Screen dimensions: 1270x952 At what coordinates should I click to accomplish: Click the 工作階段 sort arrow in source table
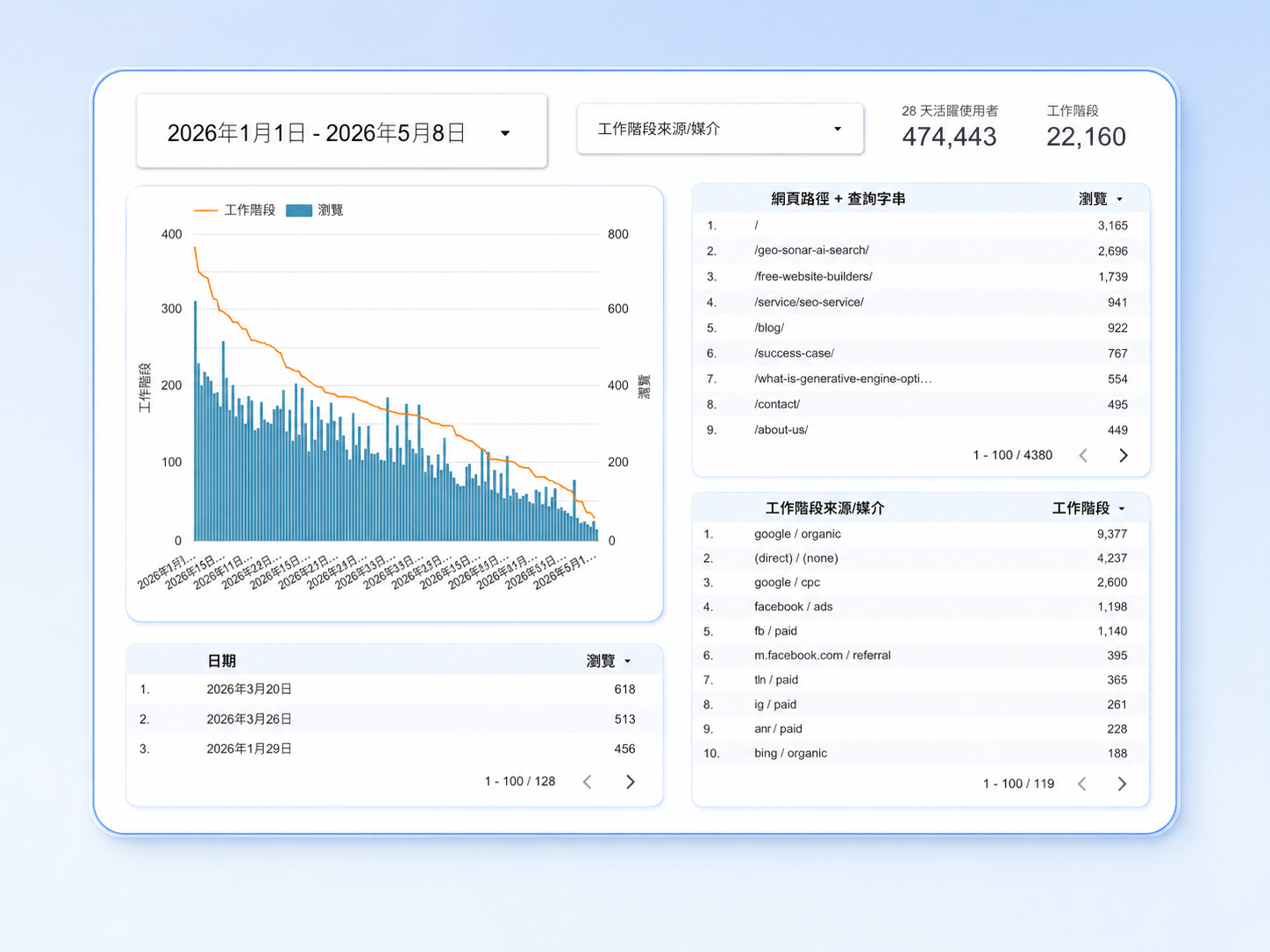(x=1122, y=508)
